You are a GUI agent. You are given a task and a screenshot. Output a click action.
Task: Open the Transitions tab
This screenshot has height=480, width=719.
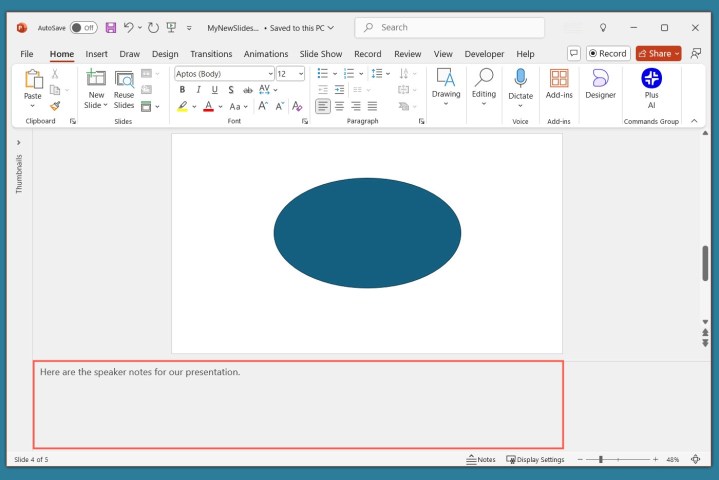tap(211, 54)
